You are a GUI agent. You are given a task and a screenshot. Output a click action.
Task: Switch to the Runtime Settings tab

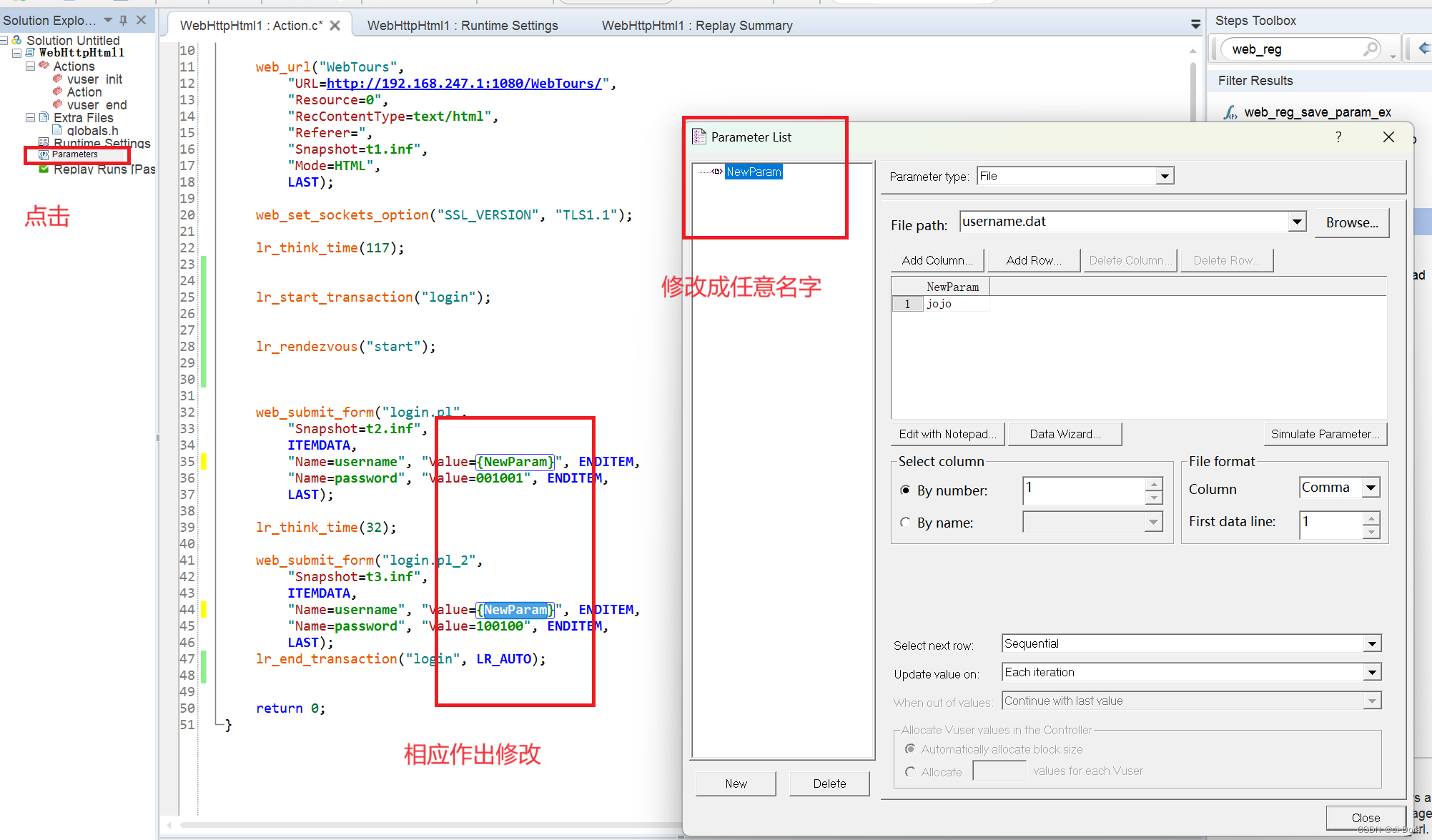462,26
